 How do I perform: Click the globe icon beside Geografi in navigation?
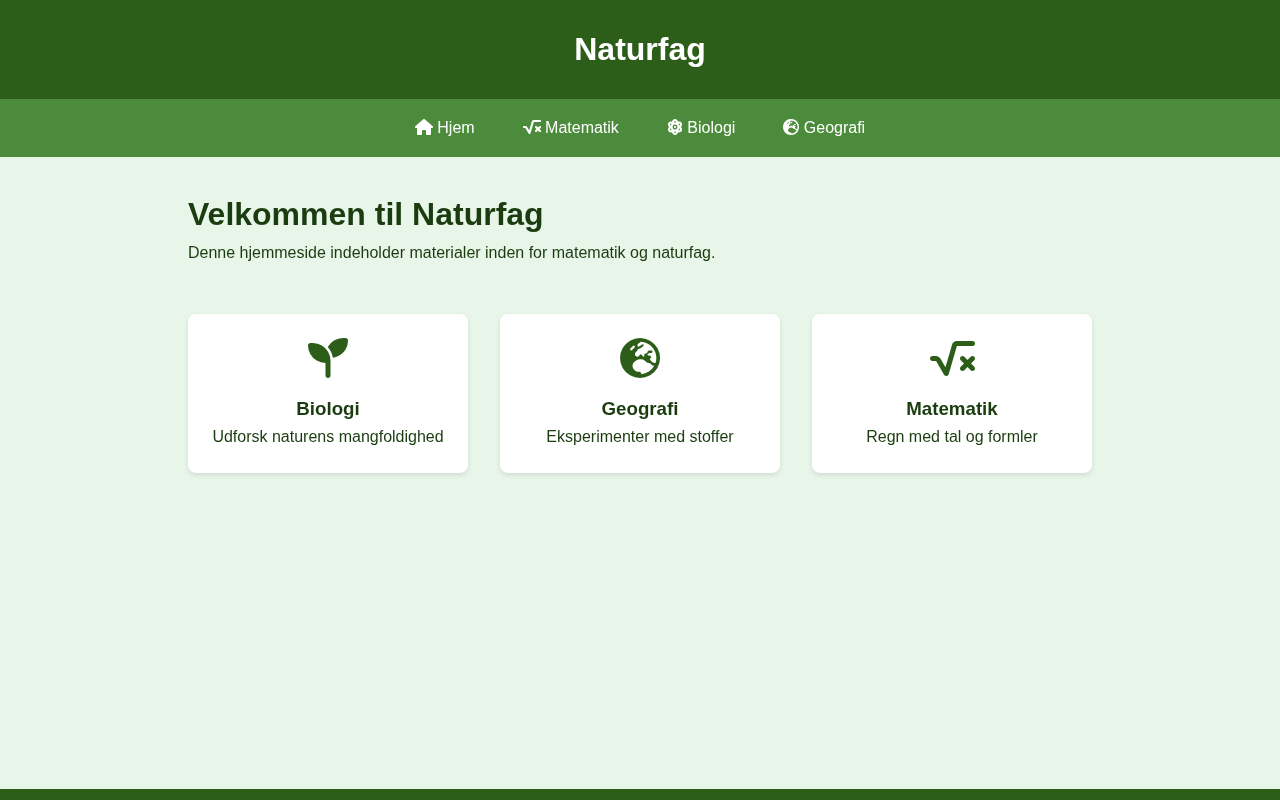pos(791,127)
